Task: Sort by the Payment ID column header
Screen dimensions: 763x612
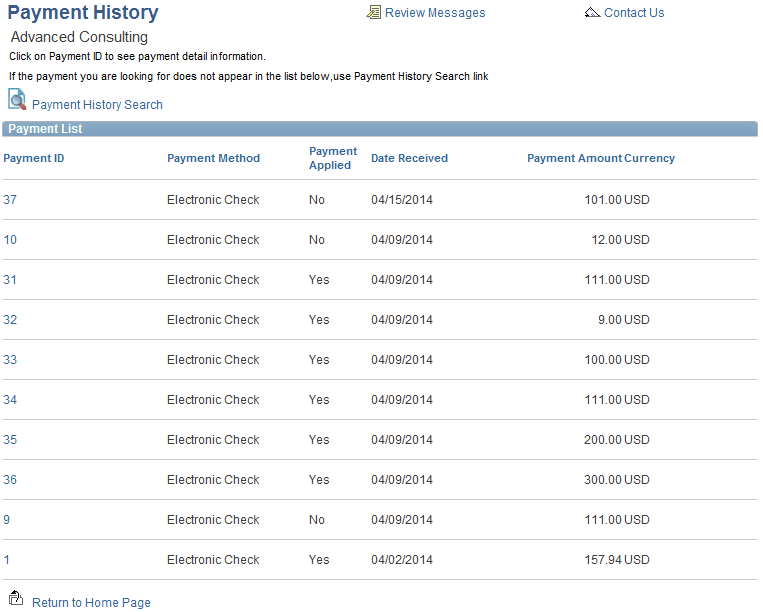Action: pos(34,158)
